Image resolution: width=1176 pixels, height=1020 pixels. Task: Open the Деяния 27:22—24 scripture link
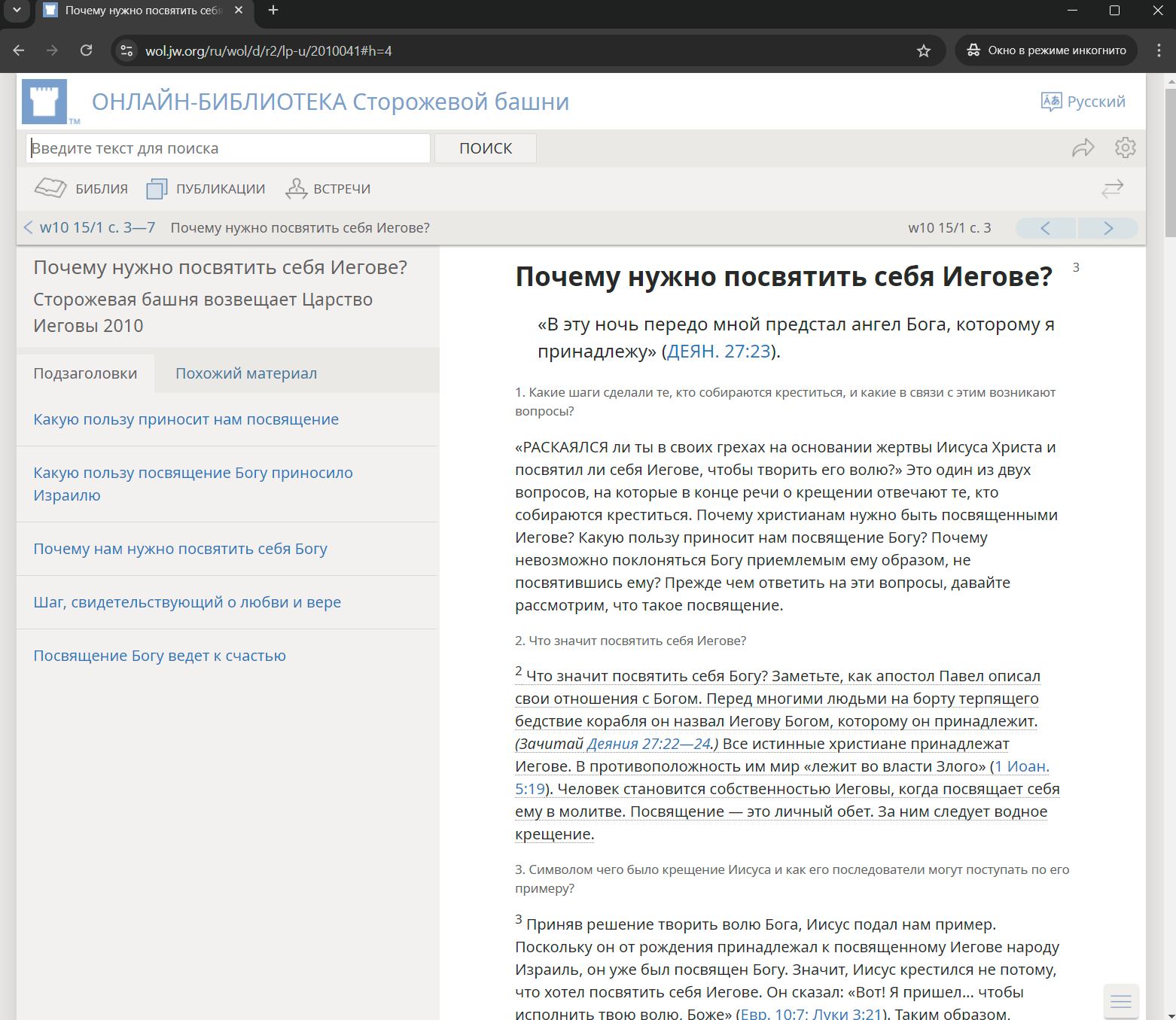point(649,744)
